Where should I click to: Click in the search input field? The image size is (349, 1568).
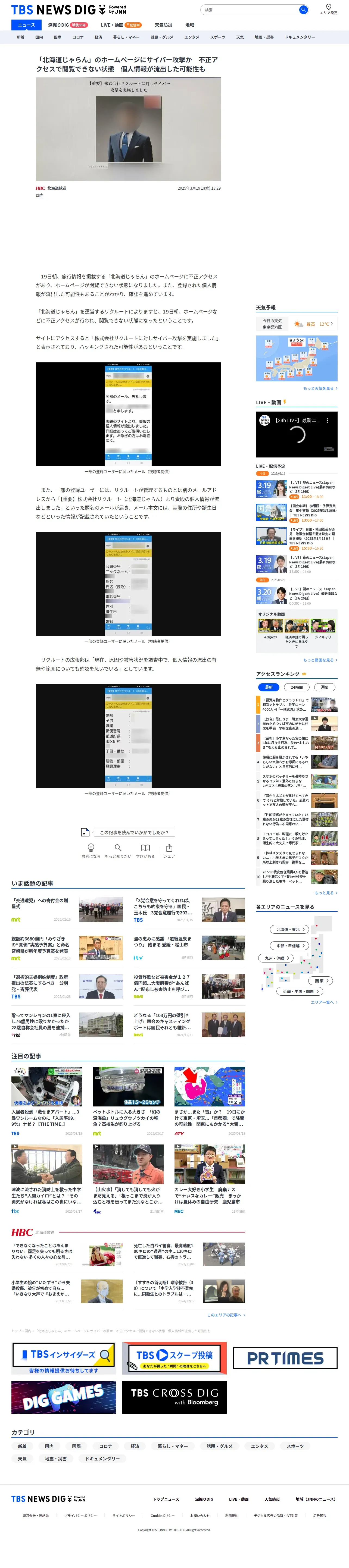tap(250, 10)
